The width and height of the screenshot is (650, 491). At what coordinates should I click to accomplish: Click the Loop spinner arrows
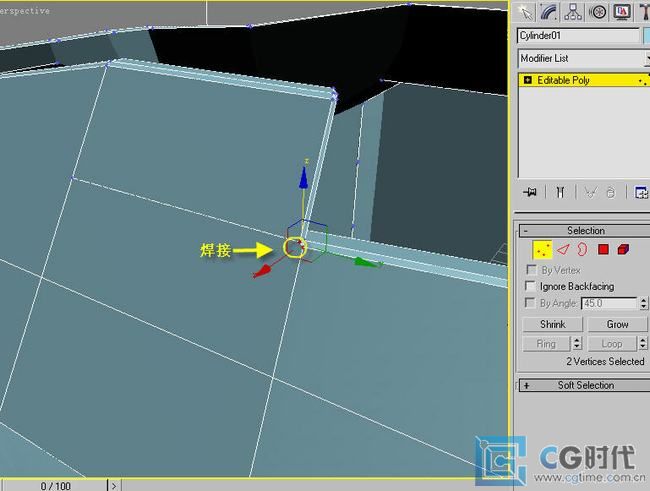pyautogui.click(x=643, y=344)
